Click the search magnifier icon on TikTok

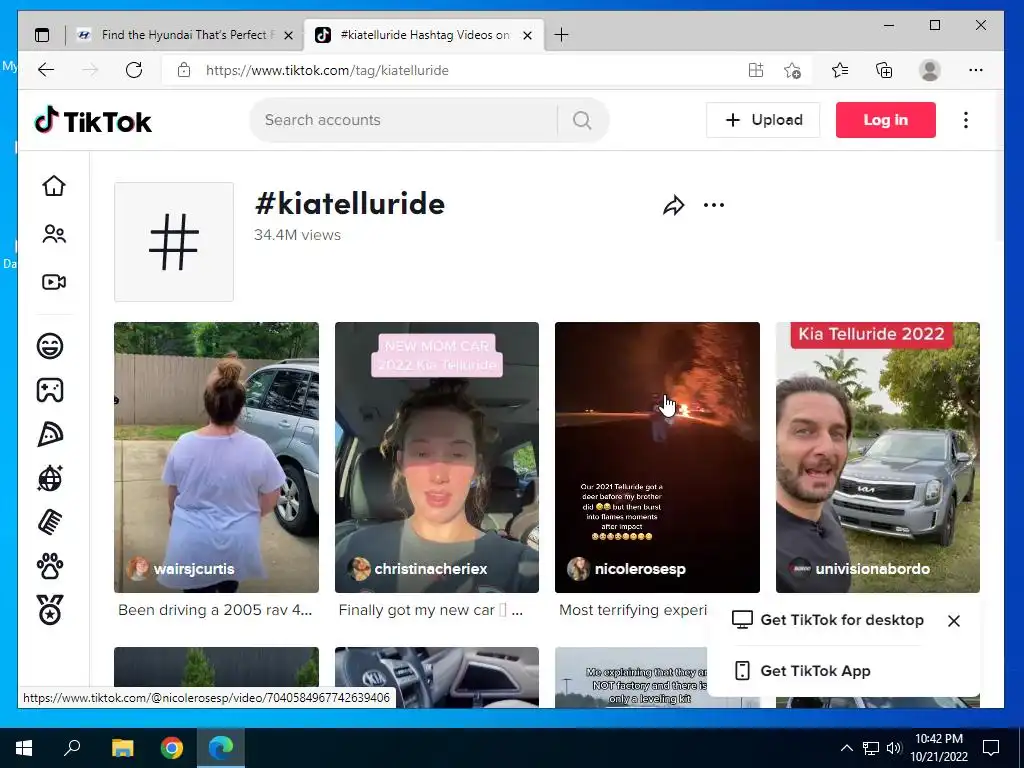tap(582, 120)
